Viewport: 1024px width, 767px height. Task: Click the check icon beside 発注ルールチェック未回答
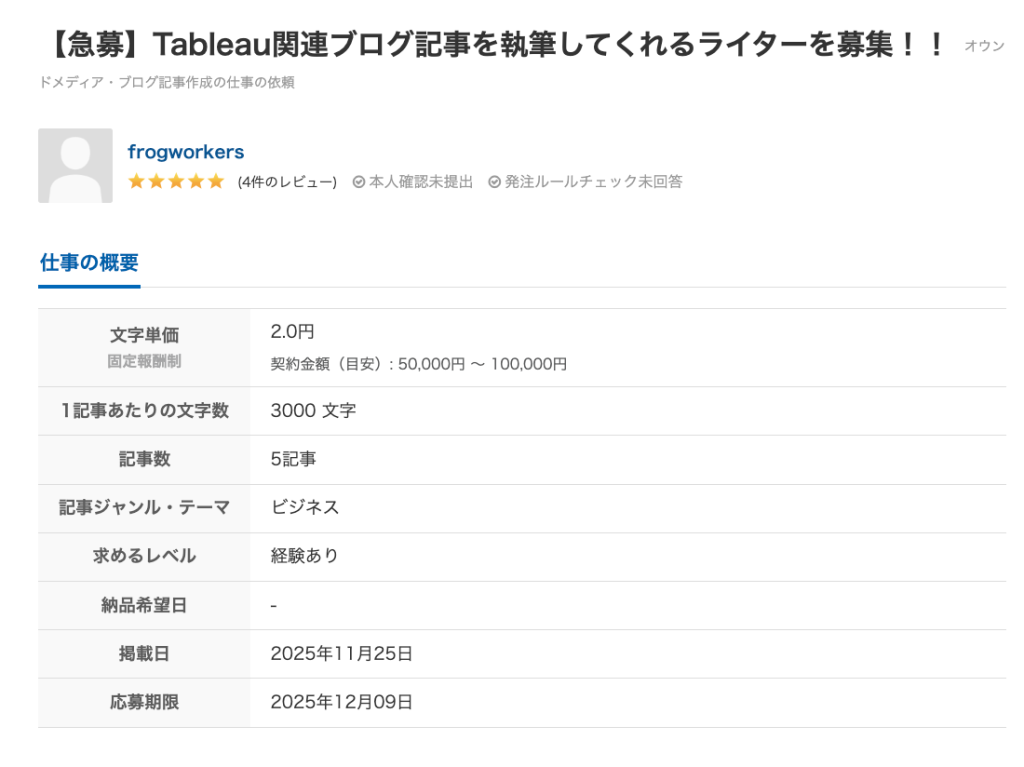click(494, 182)
